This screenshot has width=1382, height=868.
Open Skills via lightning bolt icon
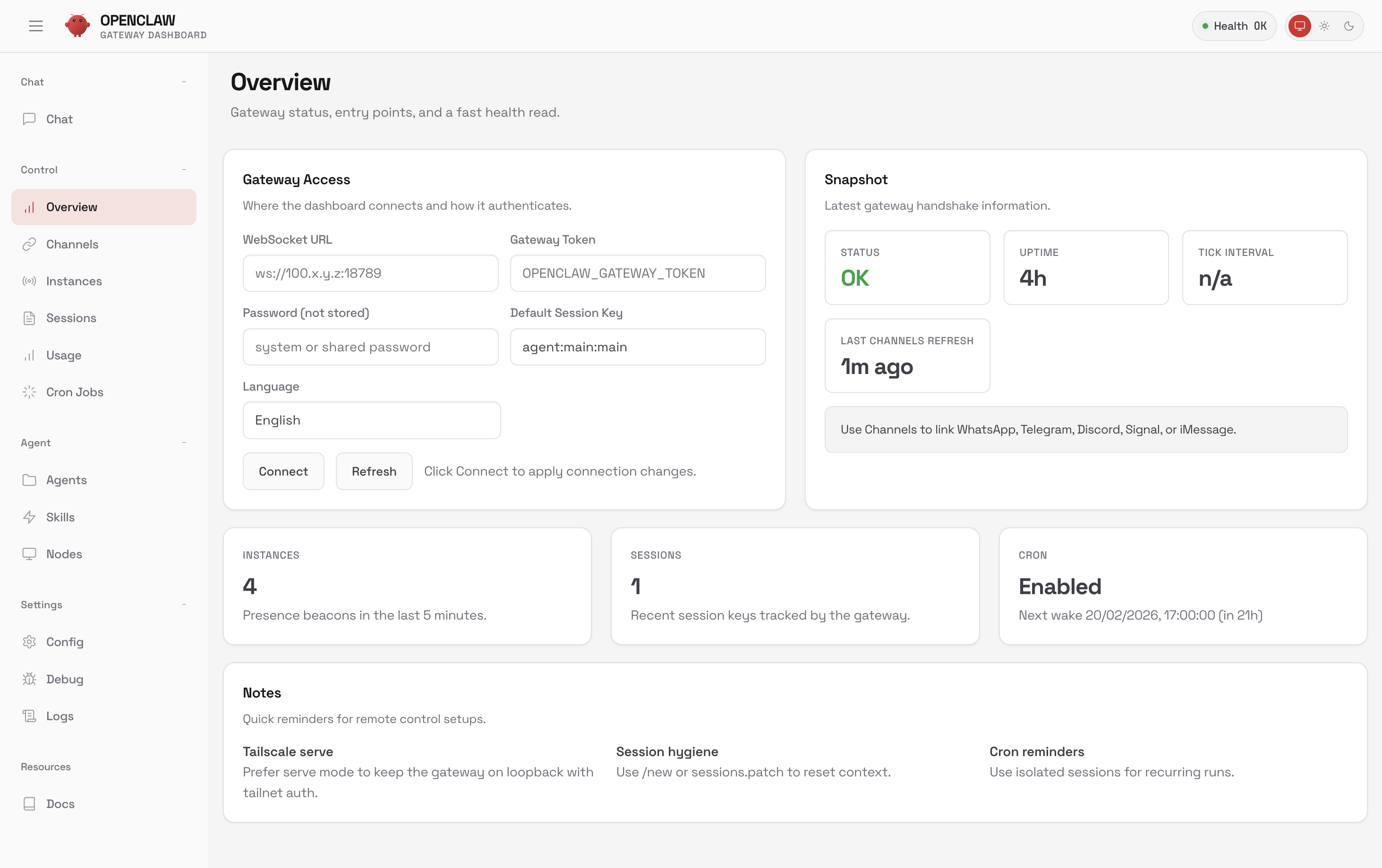[x=29, y=517]
